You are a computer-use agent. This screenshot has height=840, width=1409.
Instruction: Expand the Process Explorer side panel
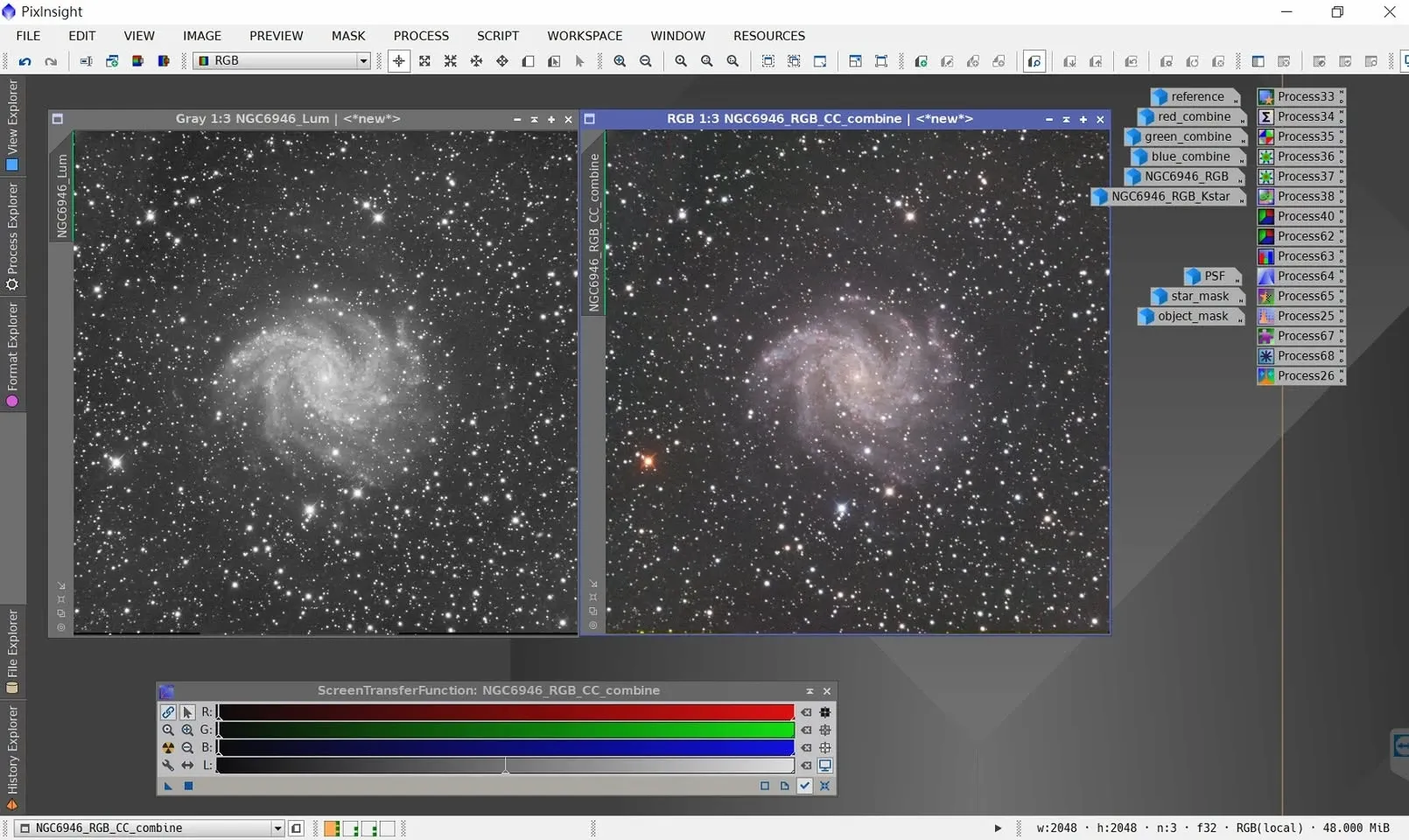(x=12, y=236)
